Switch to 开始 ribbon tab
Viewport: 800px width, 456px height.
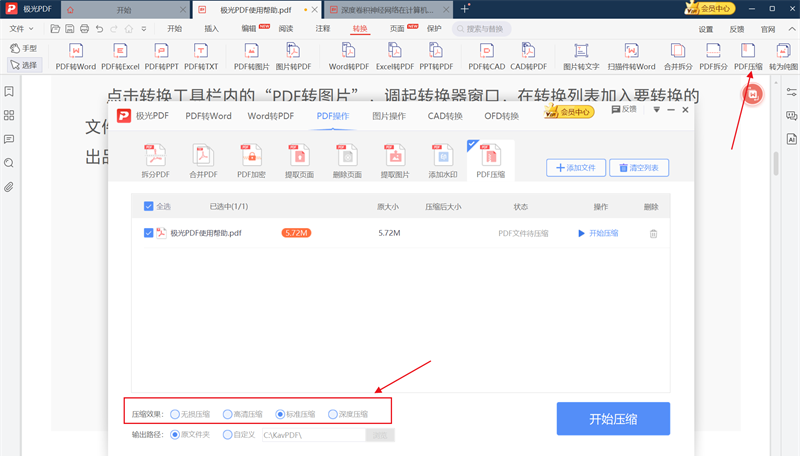point(174,29)
